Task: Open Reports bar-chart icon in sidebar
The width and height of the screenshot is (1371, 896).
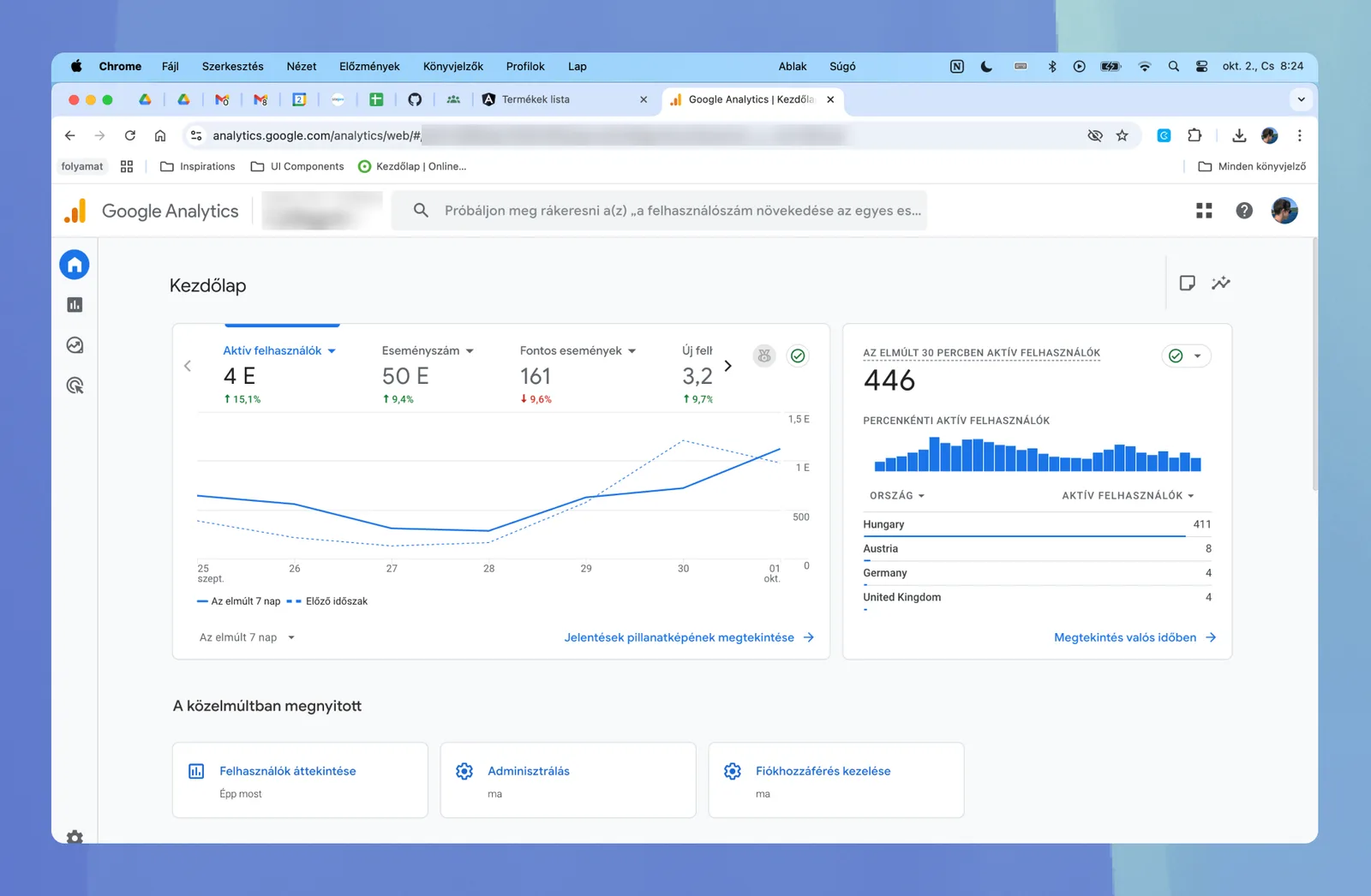Action: (75, 305)
